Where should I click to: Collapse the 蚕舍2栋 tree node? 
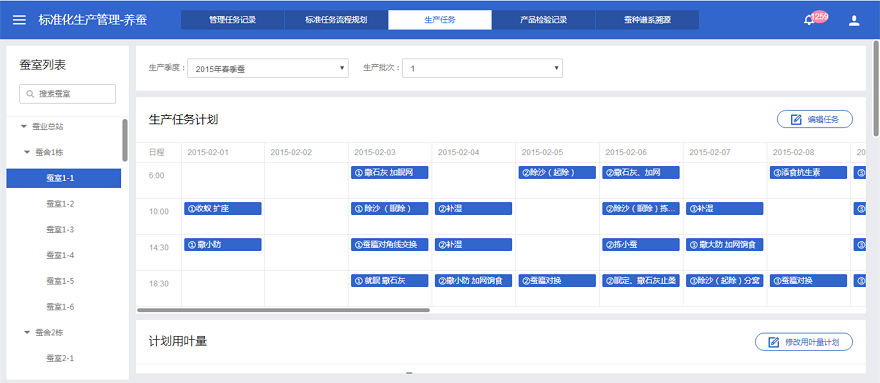pos(27,332)
